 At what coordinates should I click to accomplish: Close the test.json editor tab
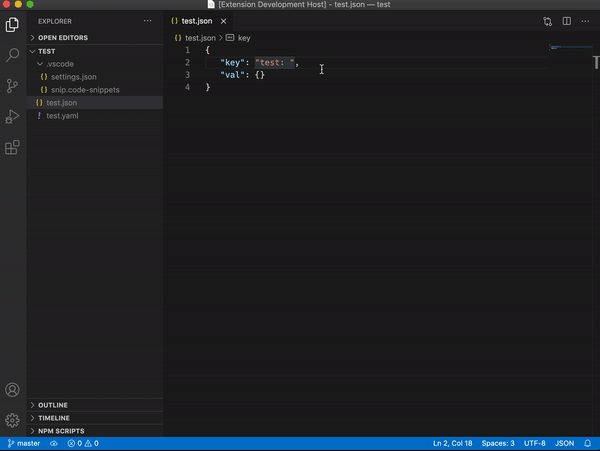(x=223, y=21)
